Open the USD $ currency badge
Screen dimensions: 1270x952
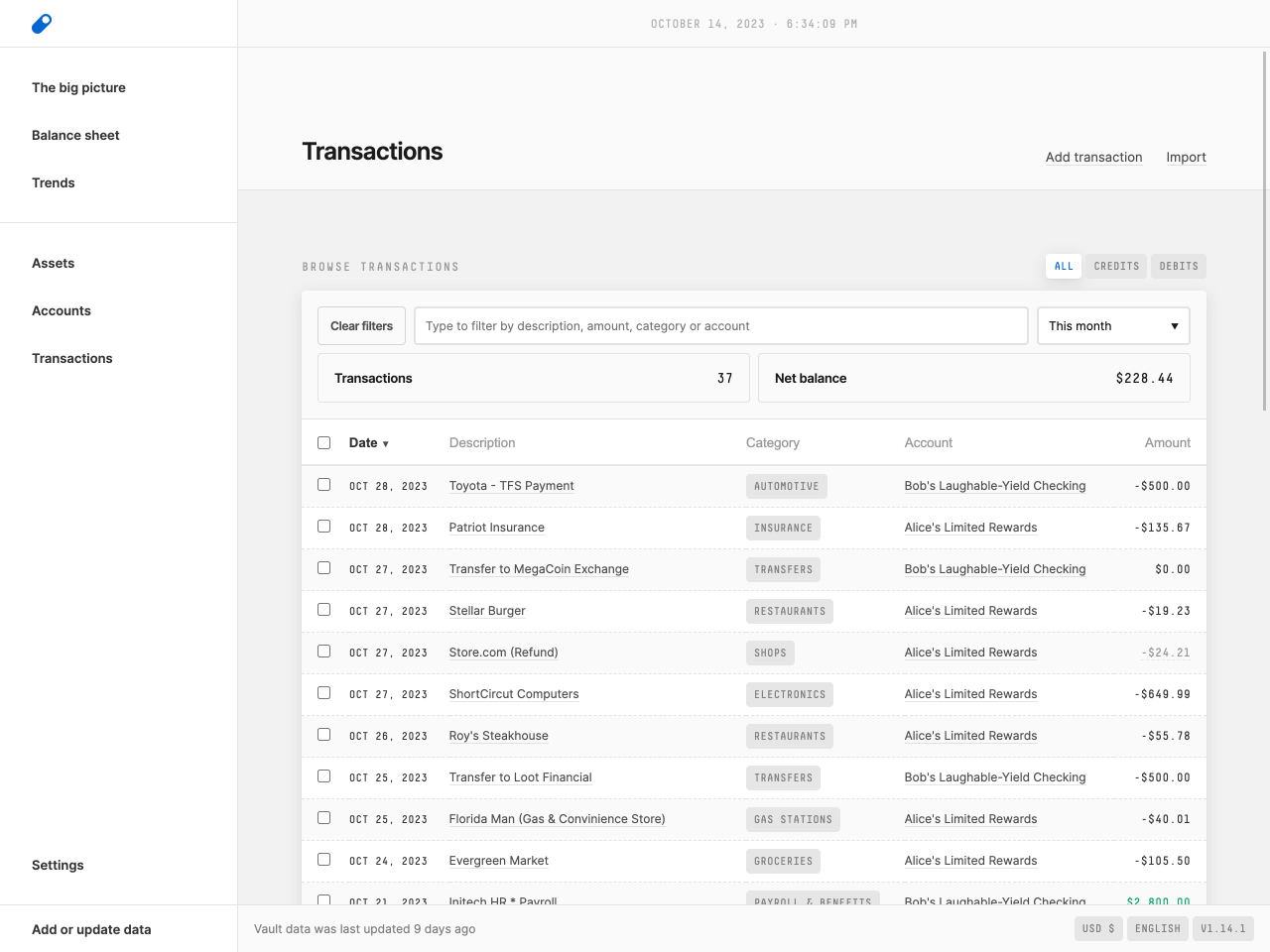pos(1098,929)
